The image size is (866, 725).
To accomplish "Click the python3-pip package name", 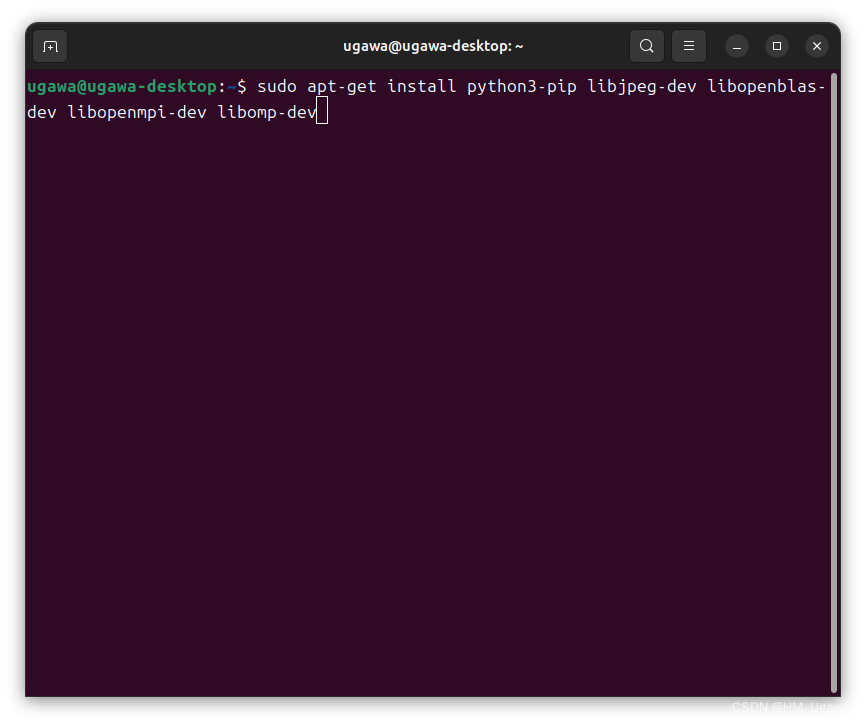I will 520,87.
